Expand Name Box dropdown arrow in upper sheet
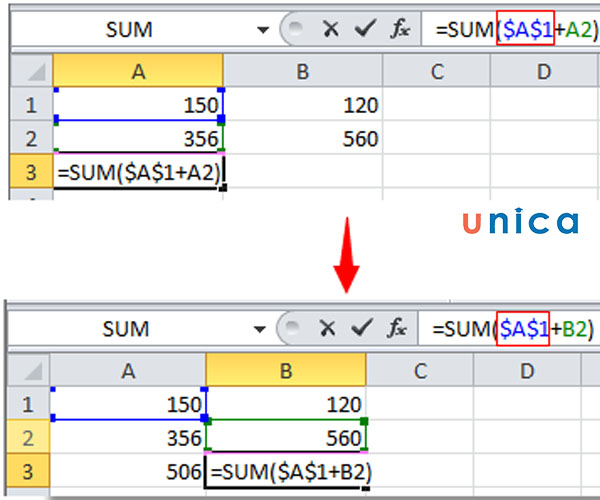600x500 pixels. [x=263, y=30]
